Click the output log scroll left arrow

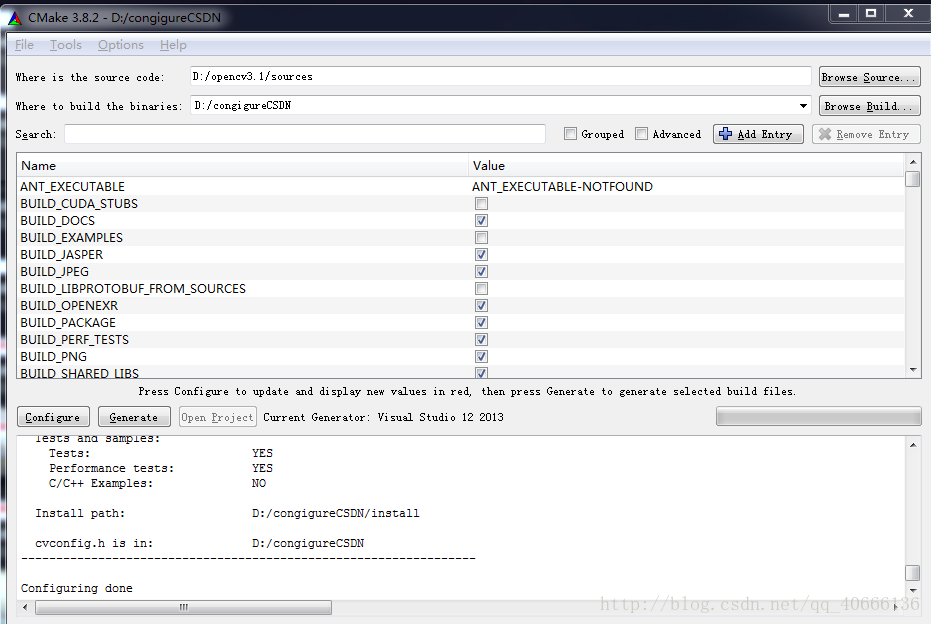tap(25, 607)
